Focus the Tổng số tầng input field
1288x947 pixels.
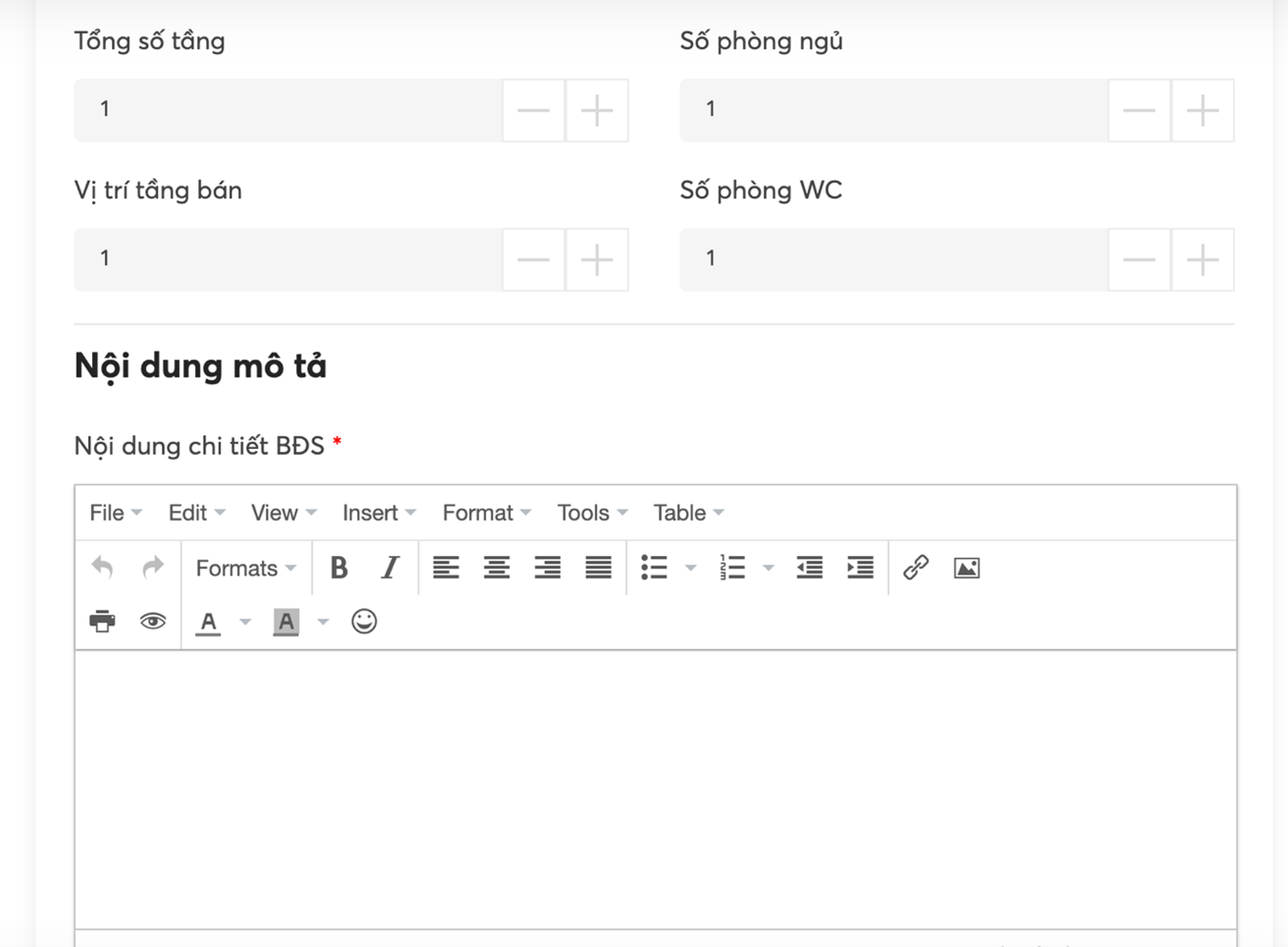click(x=288, y=110)
